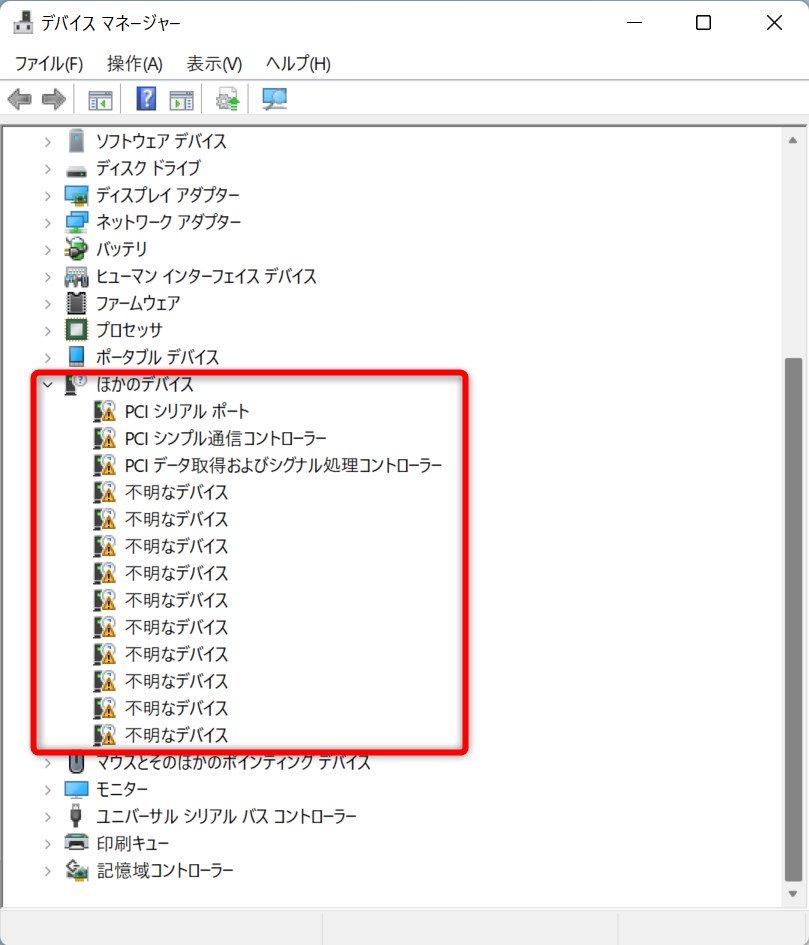Expand the バッテリ node
Viewport: 809px width, 945px height.
click(48, 250)
